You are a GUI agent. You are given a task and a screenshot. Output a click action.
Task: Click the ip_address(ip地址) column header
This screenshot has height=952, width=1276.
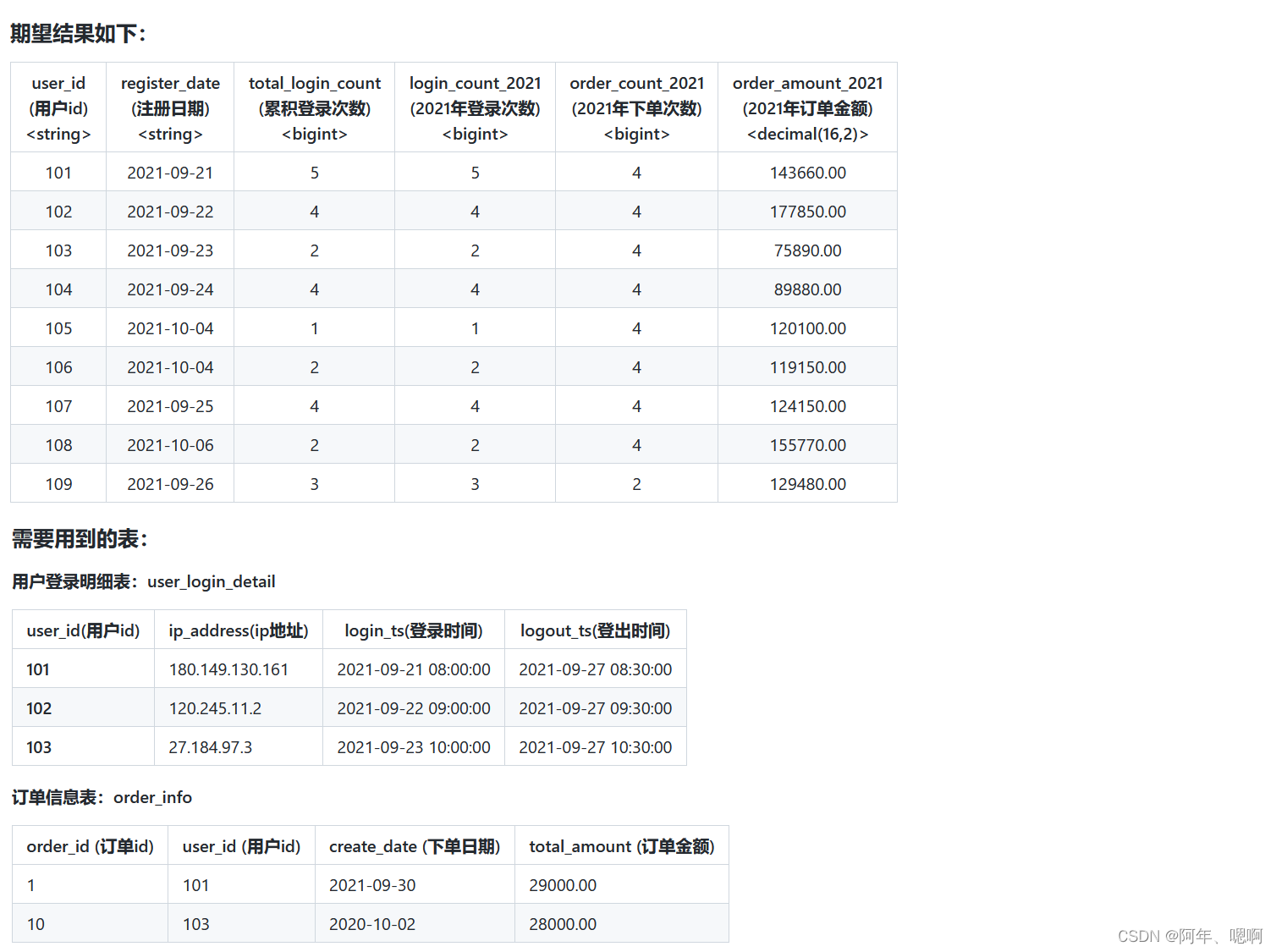(x=239, y=630)
